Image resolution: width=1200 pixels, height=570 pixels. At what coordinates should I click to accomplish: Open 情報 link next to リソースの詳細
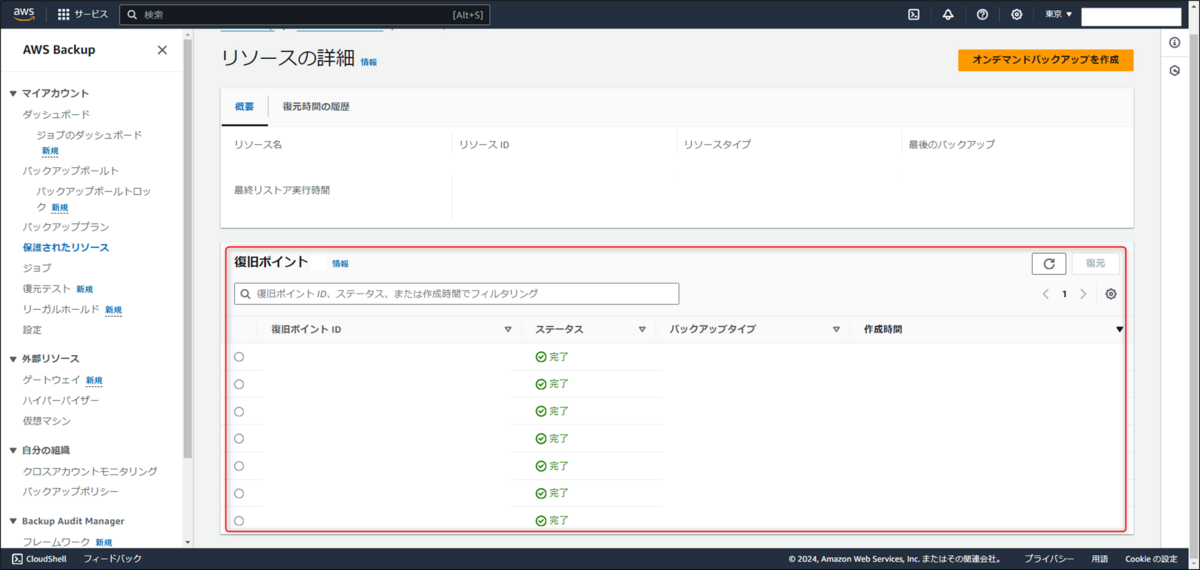pos(369,62)
